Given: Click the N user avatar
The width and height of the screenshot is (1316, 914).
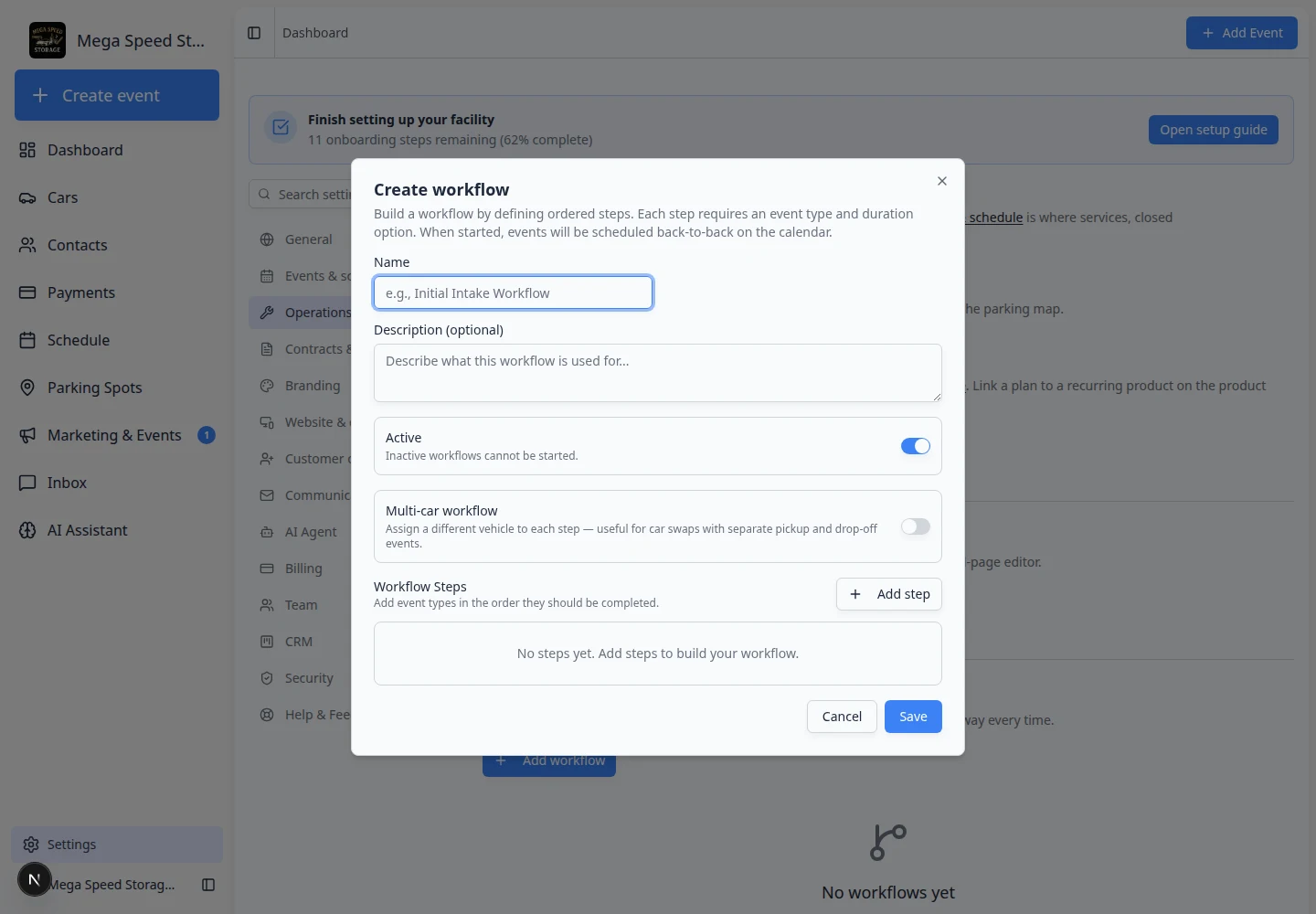Looking at the screenshot, I should pyautogui.click(x=35, y=880).
